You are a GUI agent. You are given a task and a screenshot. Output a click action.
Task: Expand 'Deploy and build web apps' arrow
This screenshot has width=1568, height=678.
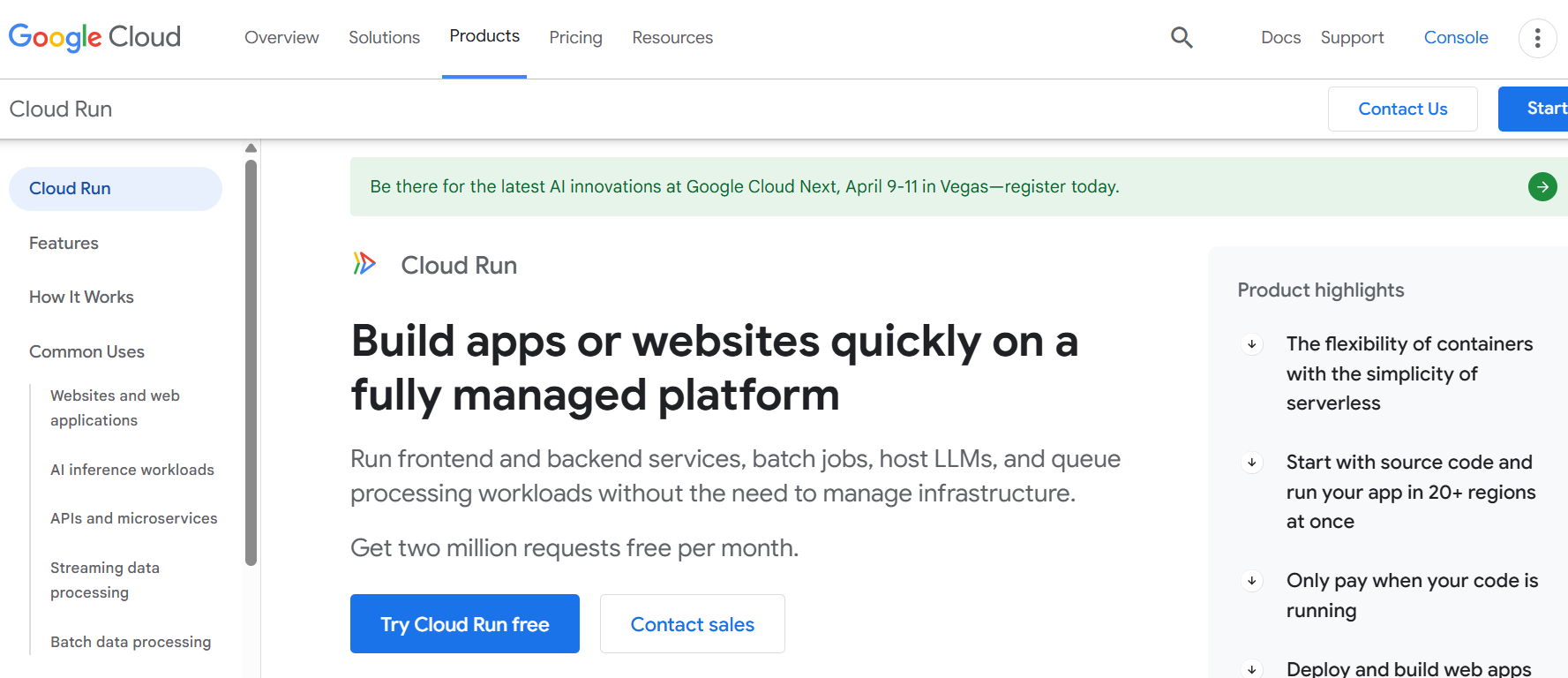1252,669
